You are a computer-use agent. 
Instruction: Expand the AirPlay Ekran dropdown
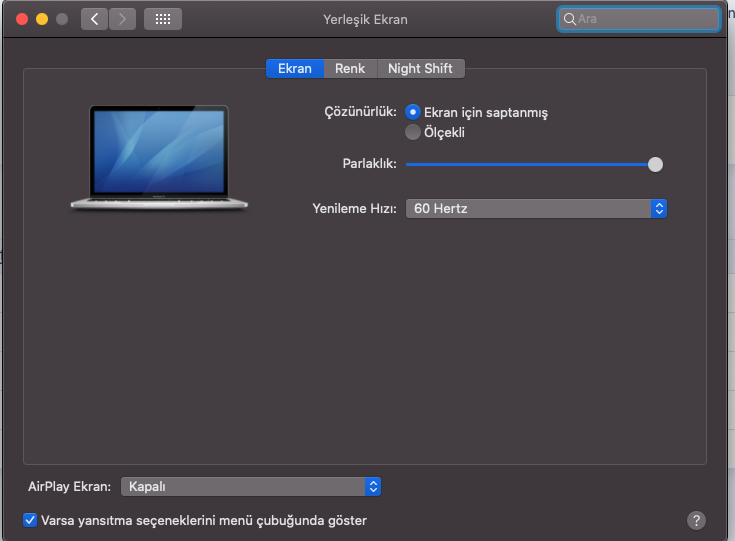pyautogui.click(x=251, y=487)
